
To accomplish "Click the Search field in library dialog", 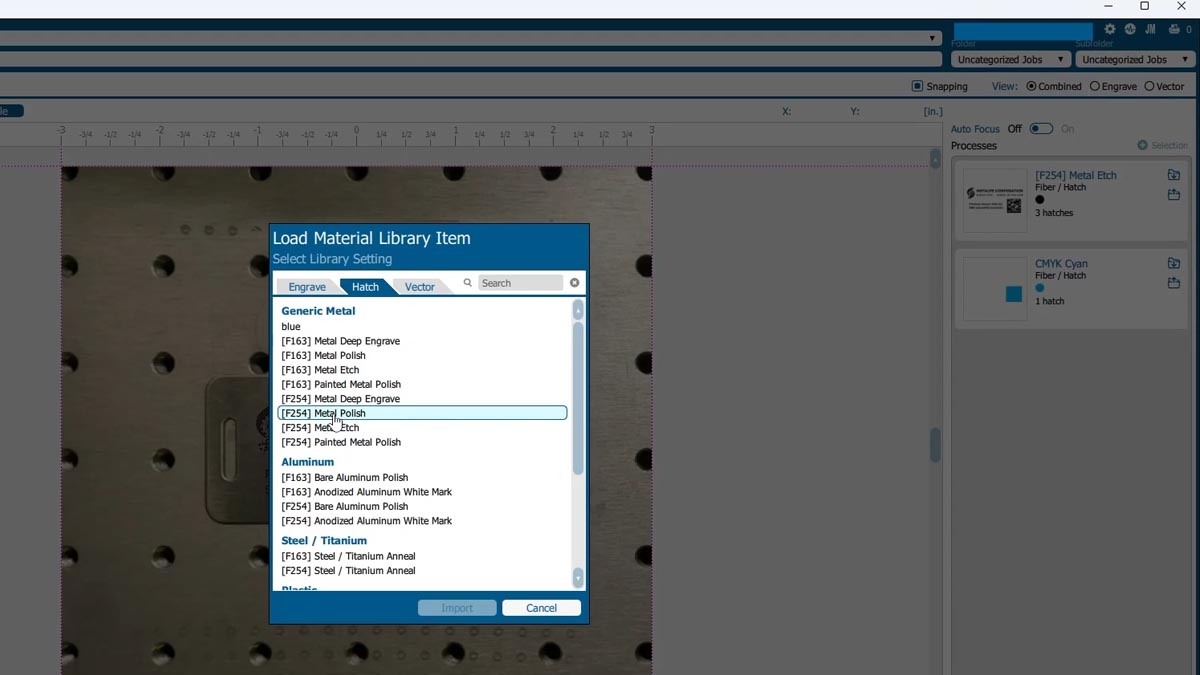I will [520, 283].
